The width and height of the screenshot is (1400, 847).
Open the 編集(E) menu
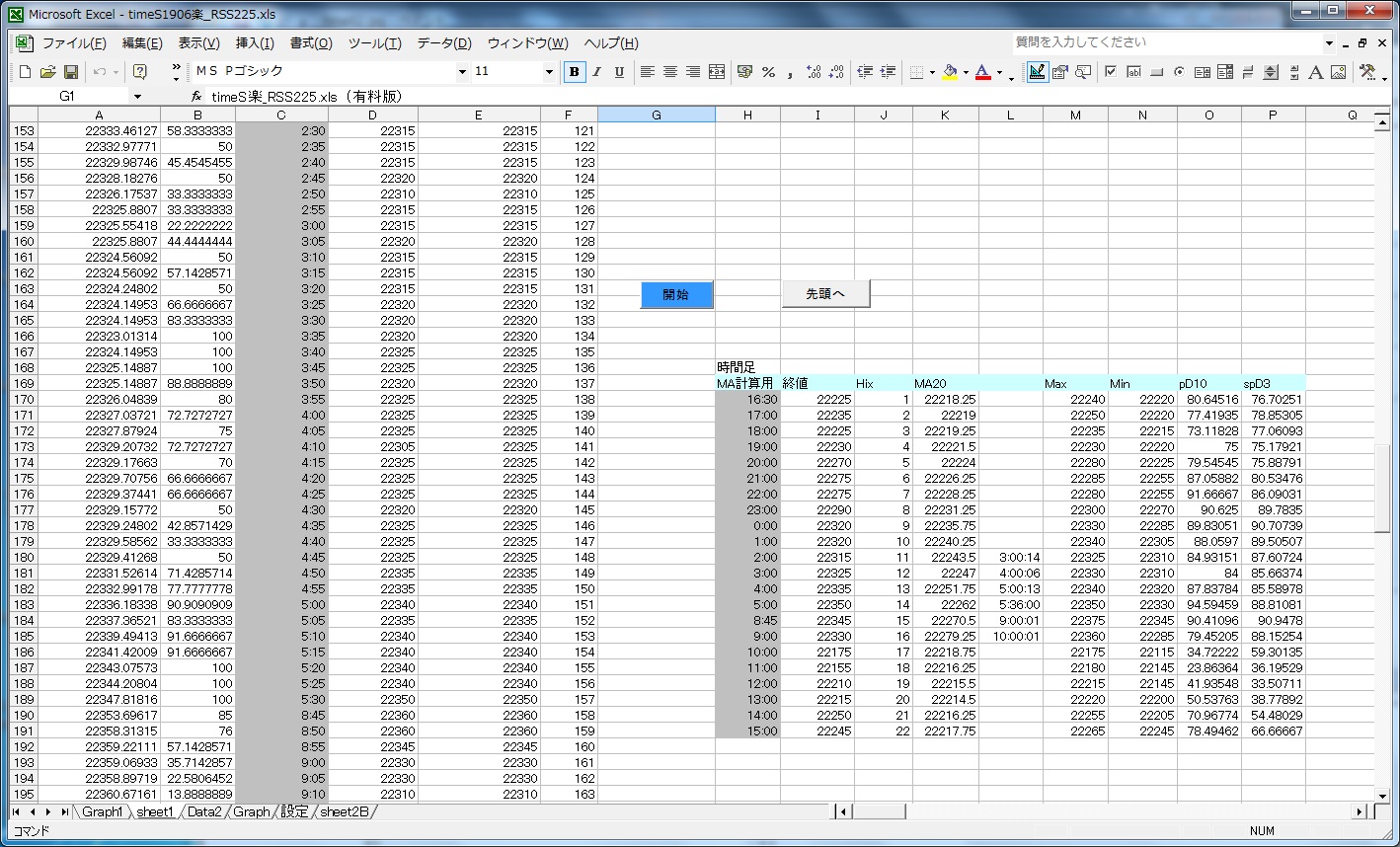tap(142, 43)
